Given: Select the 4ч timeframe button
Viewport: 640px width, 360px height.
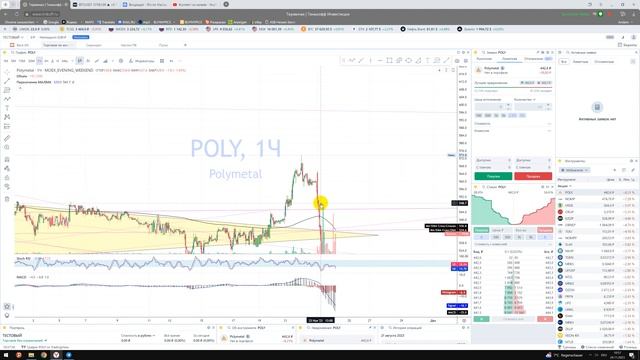Looking at the screenshot, I should click(x=46, y=61).
